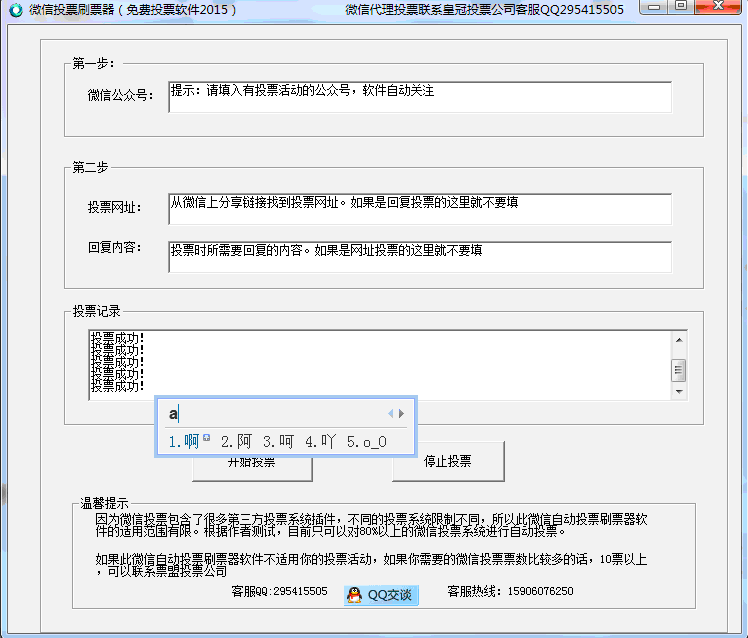Click up arrow of vote record scrollbar

679,340
